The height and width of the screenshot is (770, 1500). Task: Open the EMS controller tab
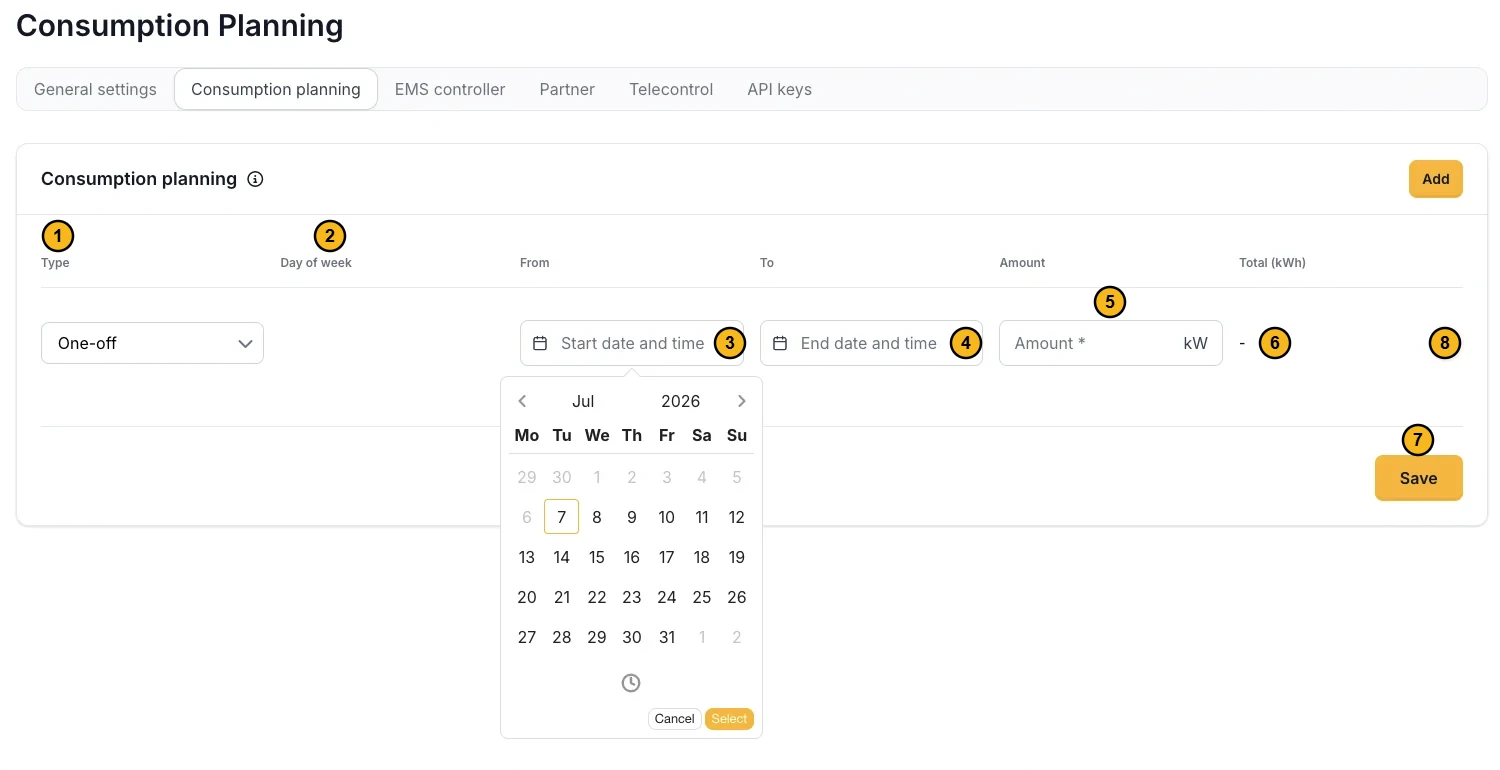[x=450, y=89]
